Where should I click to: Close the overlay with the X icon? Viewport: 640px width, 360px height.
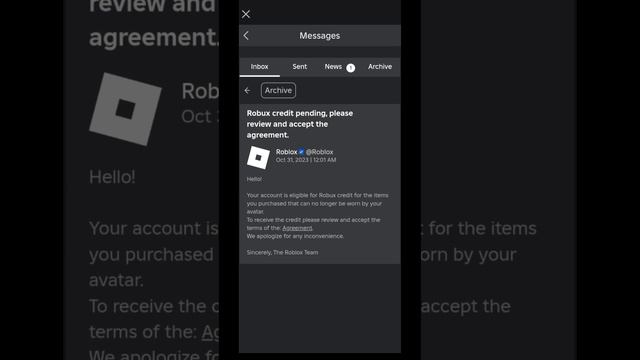pos(246,14)
